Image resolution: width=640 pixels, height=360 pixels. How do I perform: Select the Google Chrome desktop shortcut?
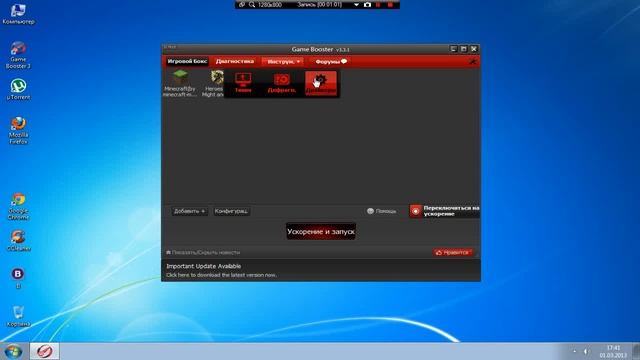[18, 207]
